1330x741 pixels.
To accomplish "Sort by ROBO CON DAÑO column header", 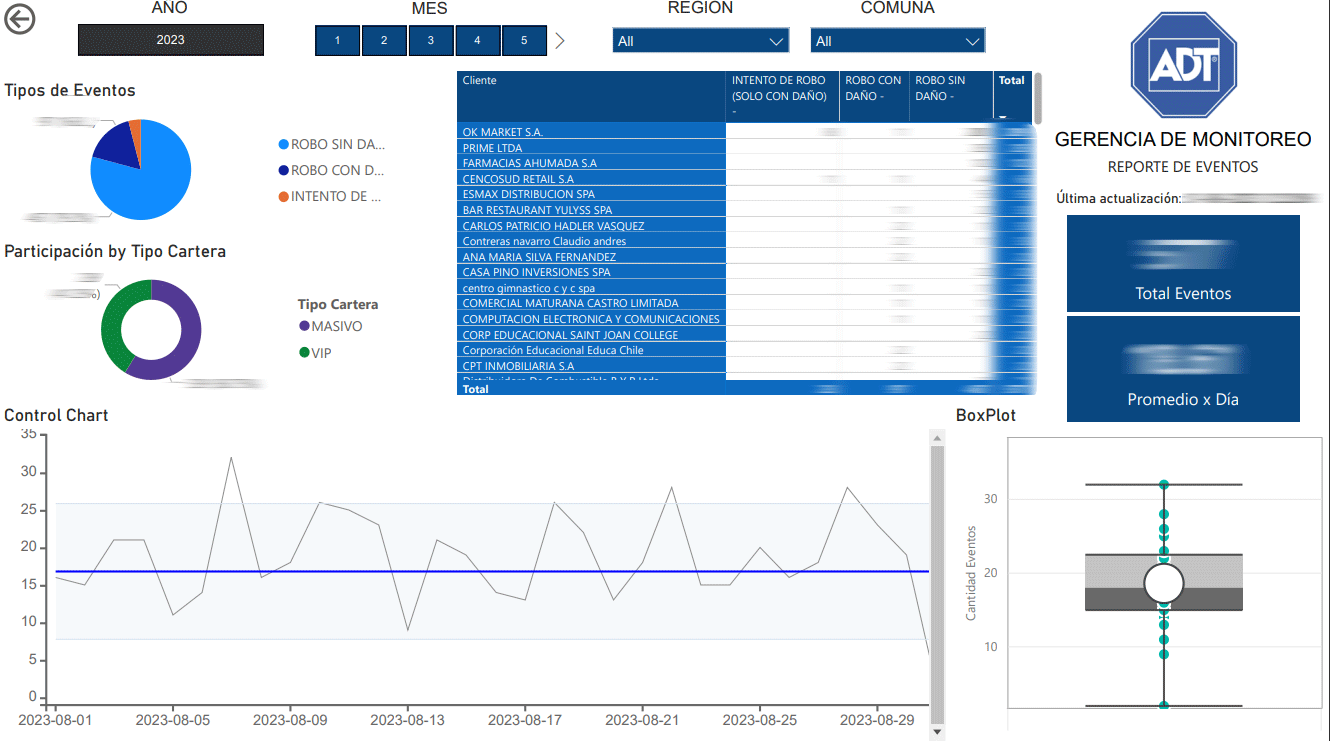I will click(875, 96).
